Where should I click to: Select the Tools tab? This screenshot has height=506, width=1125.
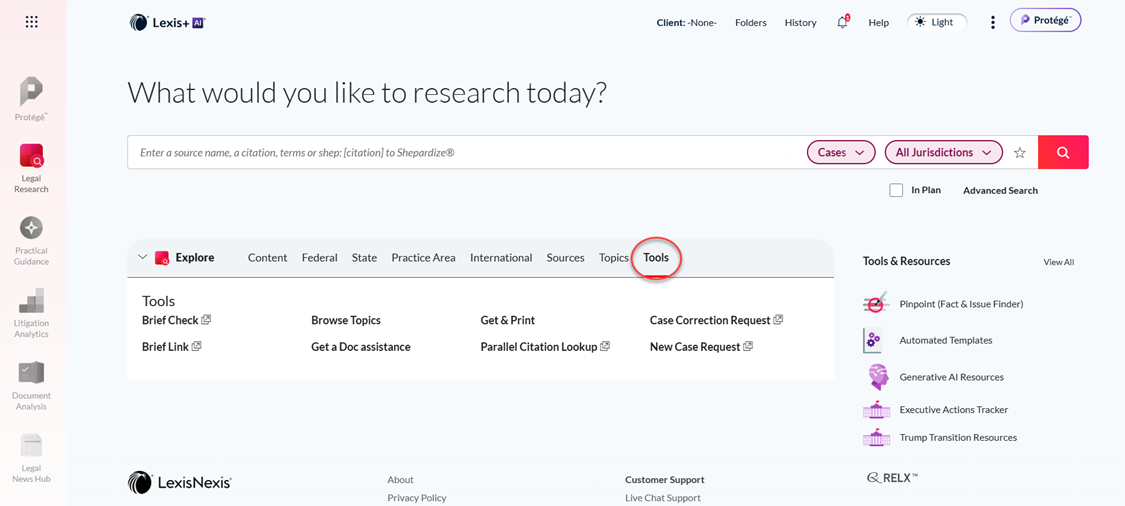click(x=656, y=258)
